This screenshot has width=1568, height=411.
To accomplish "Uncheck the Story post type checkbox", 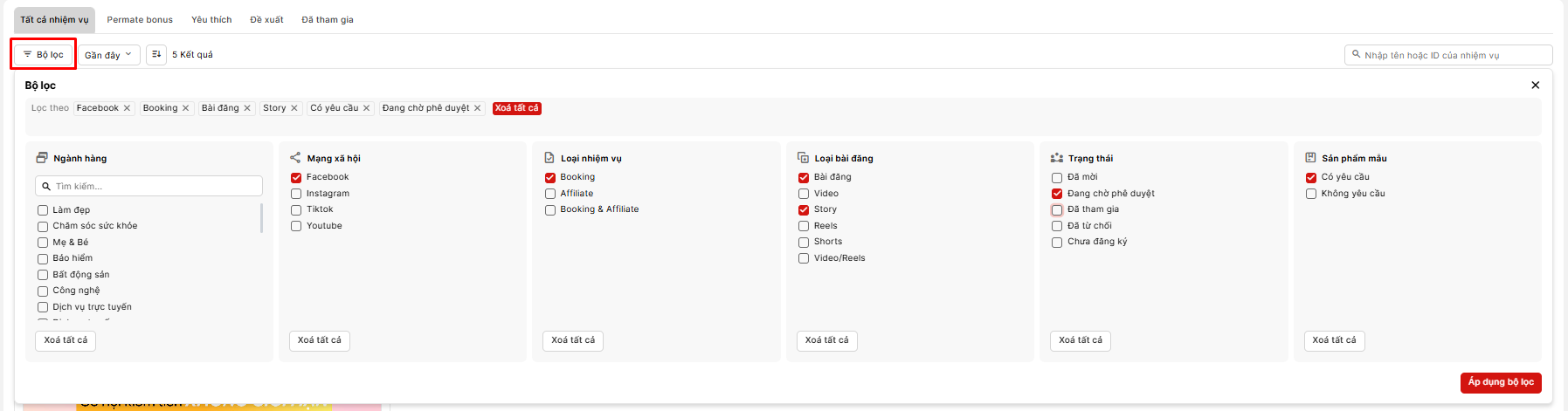I will click(804, 209).
